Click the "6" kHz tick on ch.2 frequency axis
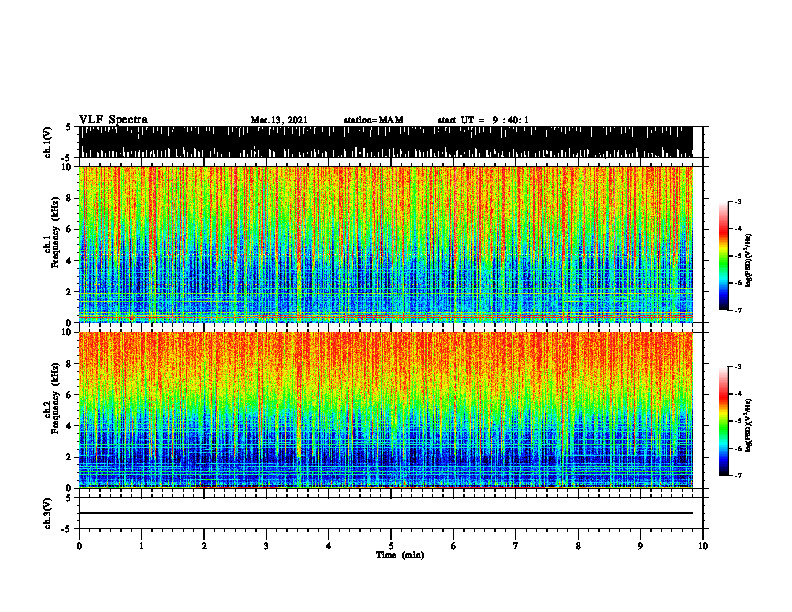 click(x=69, y=395)
